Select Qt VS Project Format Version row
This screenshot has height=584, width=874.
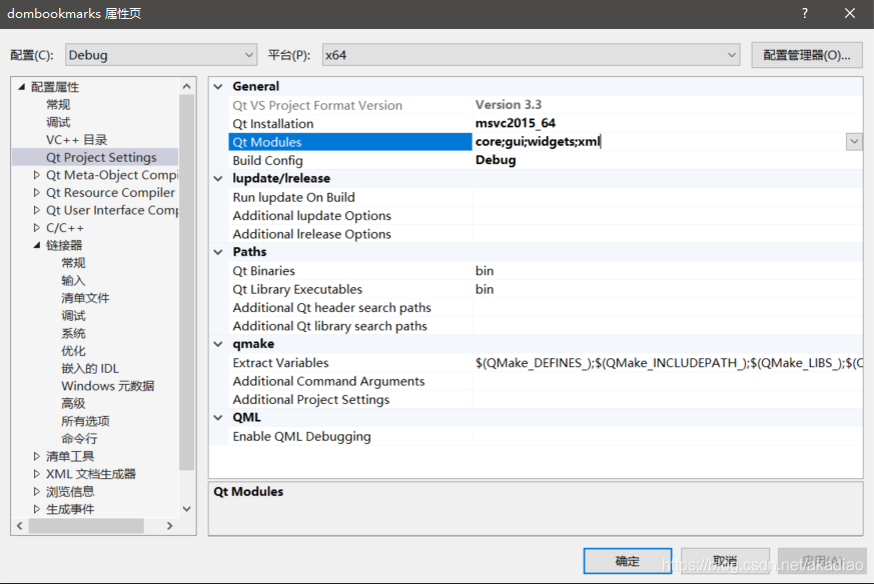pyautogui.click(x=545, y=105)
